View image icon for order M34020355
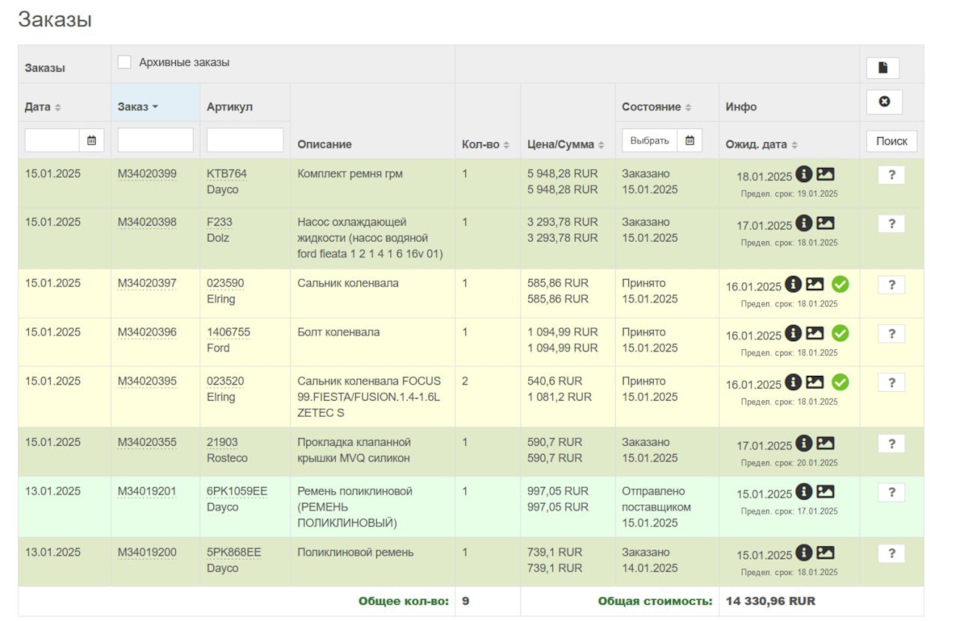Viewport: 960px width, 621px height. [x=825, y=443]
